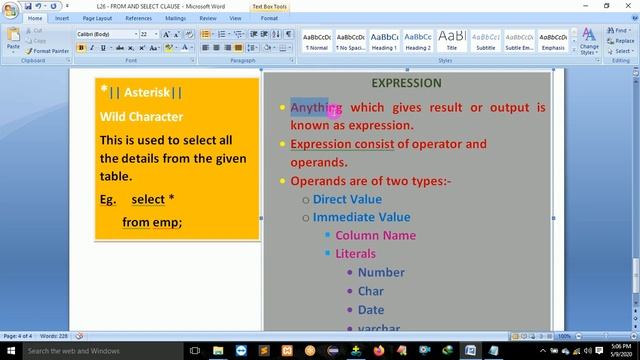Expand the Styles gallery
Viewport: 640px width, 360px height.
point(574,49)
